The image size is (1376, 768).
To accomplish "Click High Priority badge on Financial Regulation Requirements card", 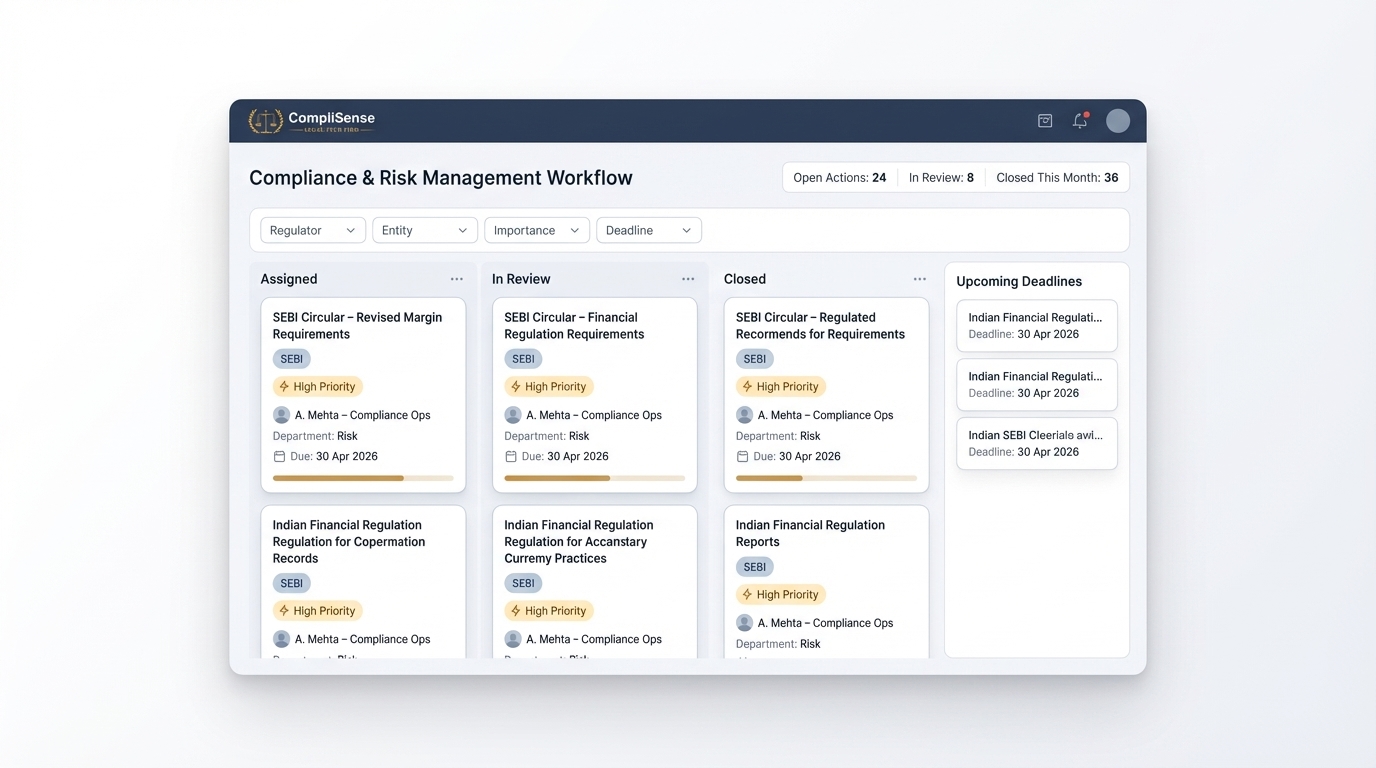I will pos(549,386).
